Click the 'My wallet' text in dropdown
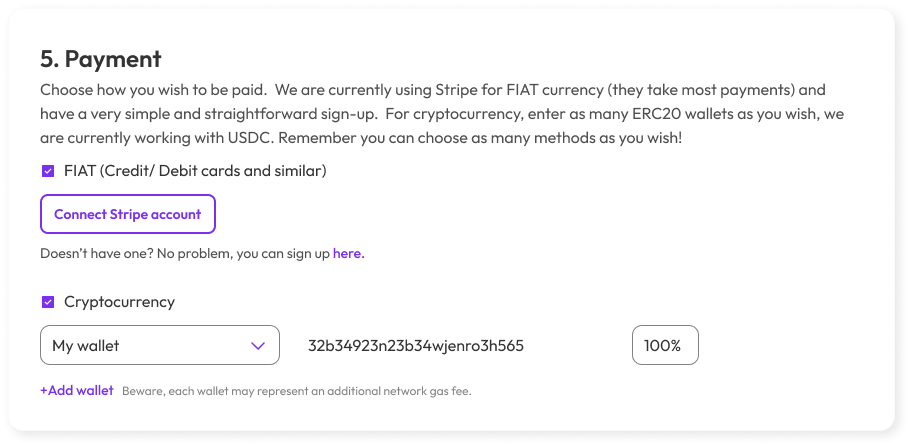Viewport: 911px width, 447px height. tap(86, 346)
